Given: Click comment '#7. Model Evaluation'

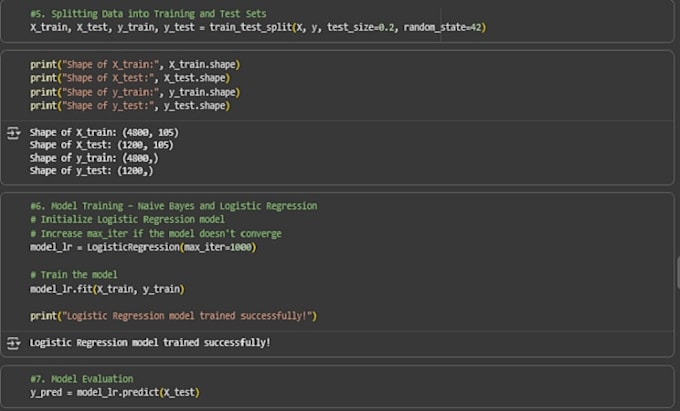Looking at the screenshot, I should pyautogui.click(x=82, y=379).
